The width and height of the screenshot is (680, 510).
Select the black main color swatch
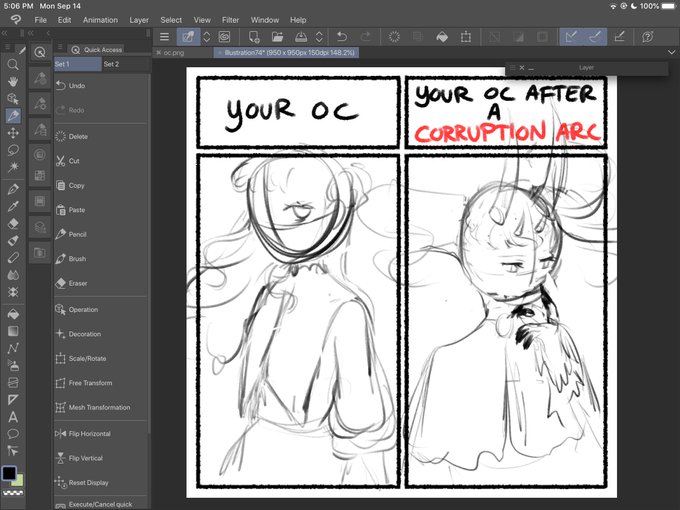point(9,473)
